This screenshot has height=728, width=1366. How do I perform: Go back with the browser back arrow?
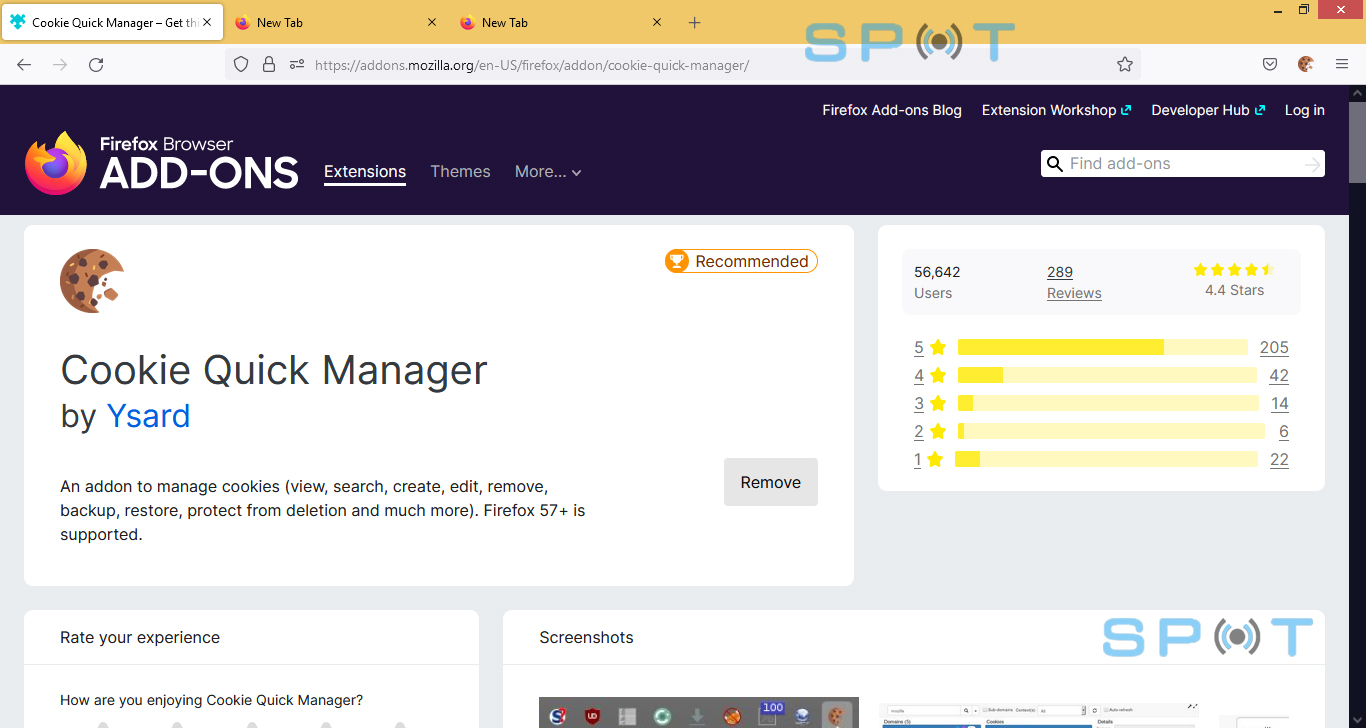point(24,64)
